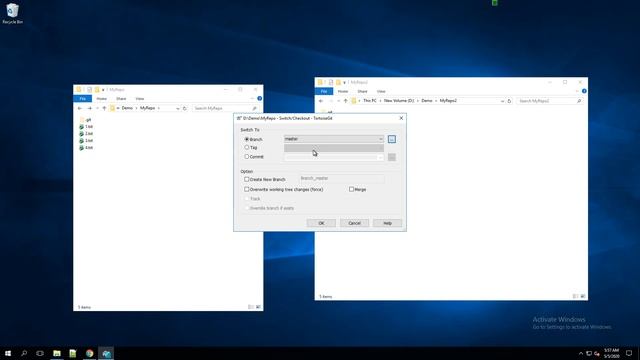This screenshot has width=640, height=360.
Task: Click Help icon in MyRepo2 window ribbon
Action: (584, 91)
